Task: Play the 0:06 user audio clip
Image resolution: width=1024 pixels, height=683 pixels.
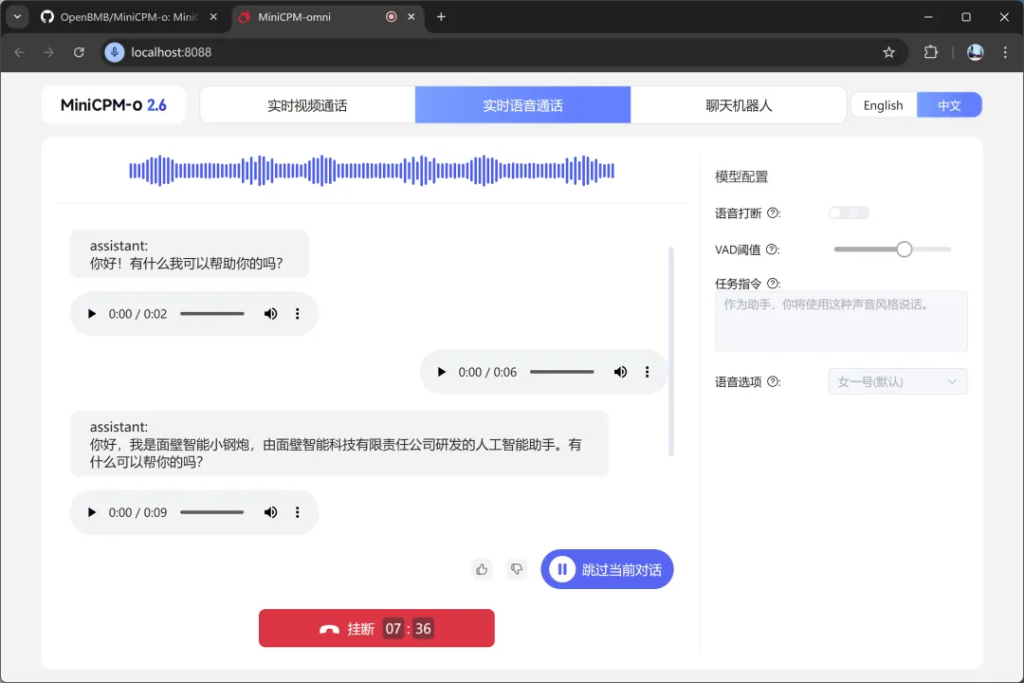Action: click(x=441, y=372)
